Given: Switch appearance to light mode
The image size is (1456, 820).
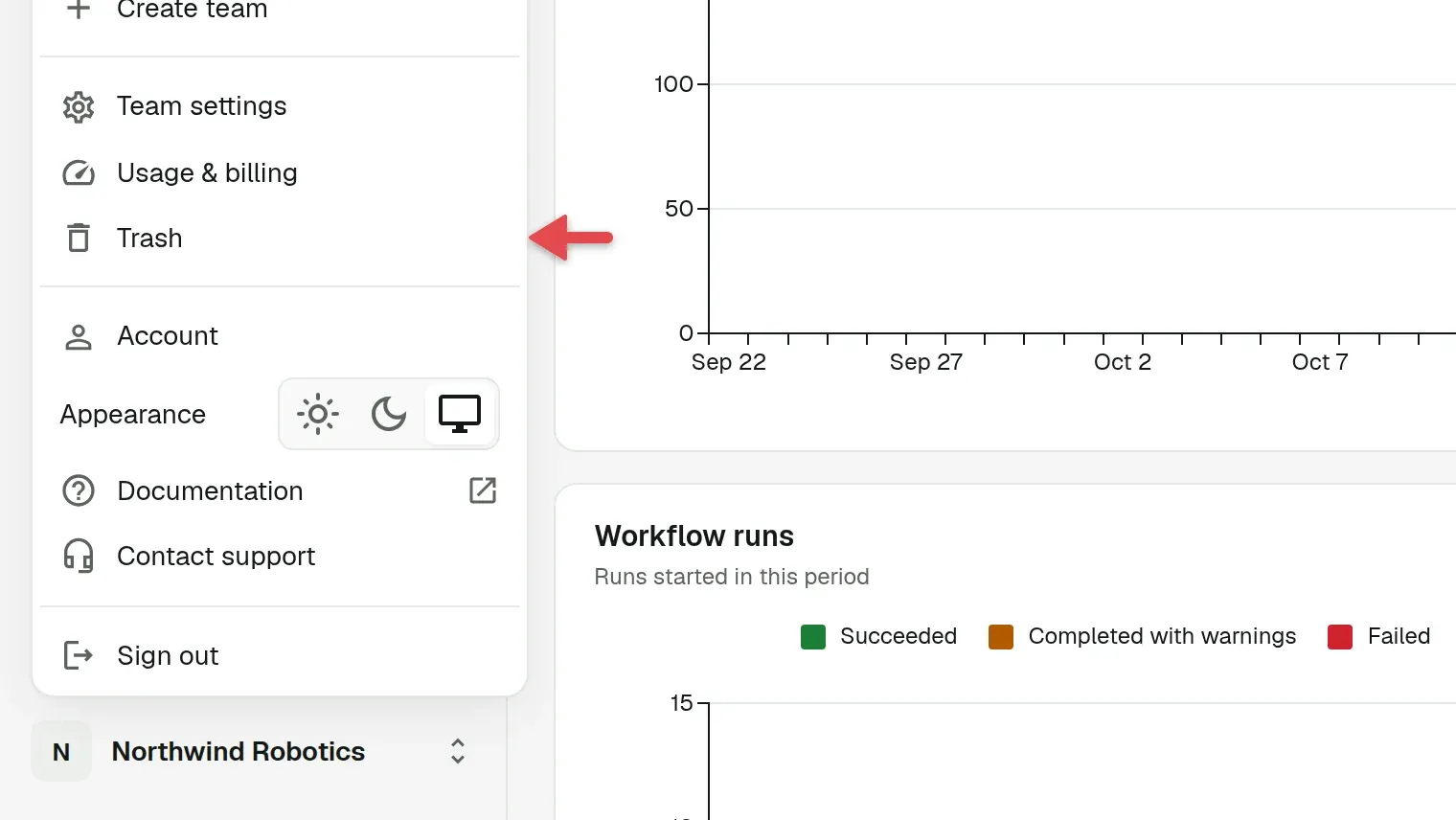Looking at the screenshot, I should pyautogui.click(x=318, y=414).
